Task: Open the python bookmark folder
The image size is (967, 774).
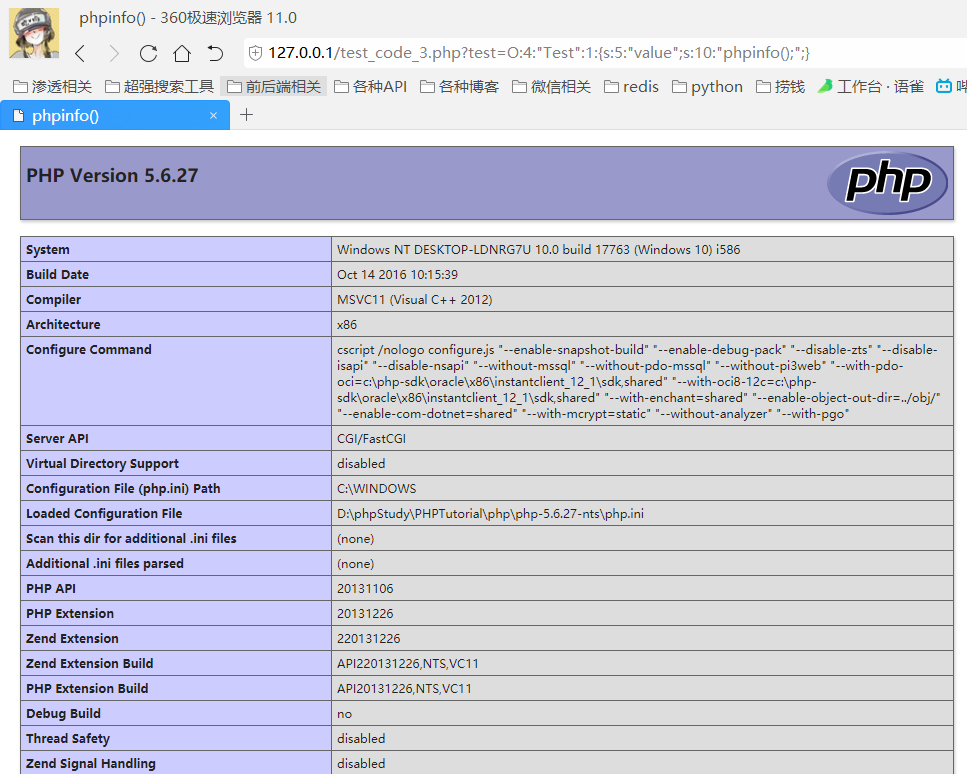Action: [707, 87]
